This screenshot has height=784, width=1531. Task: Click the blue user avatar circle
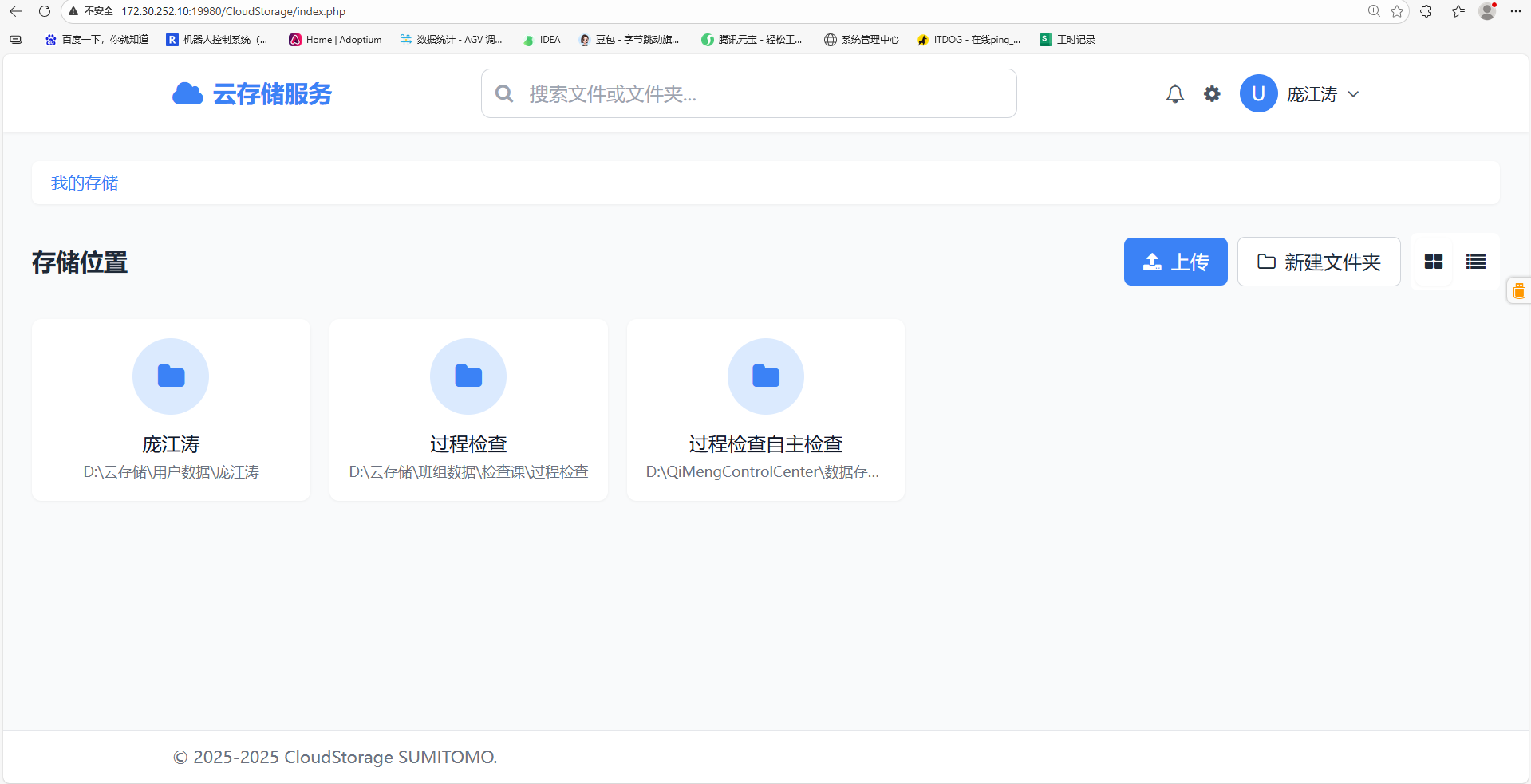tap(1258, 94)
